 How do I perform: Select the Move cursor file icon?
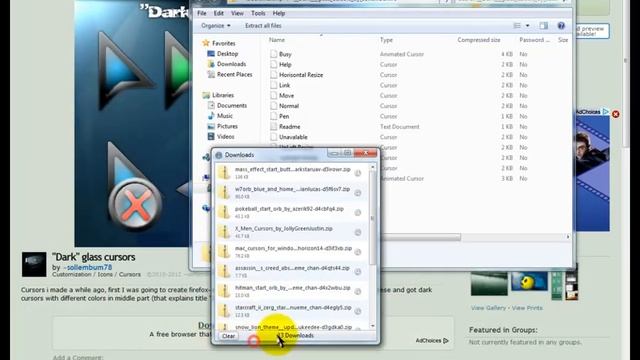pyautogui.click(x=273, y=96)
